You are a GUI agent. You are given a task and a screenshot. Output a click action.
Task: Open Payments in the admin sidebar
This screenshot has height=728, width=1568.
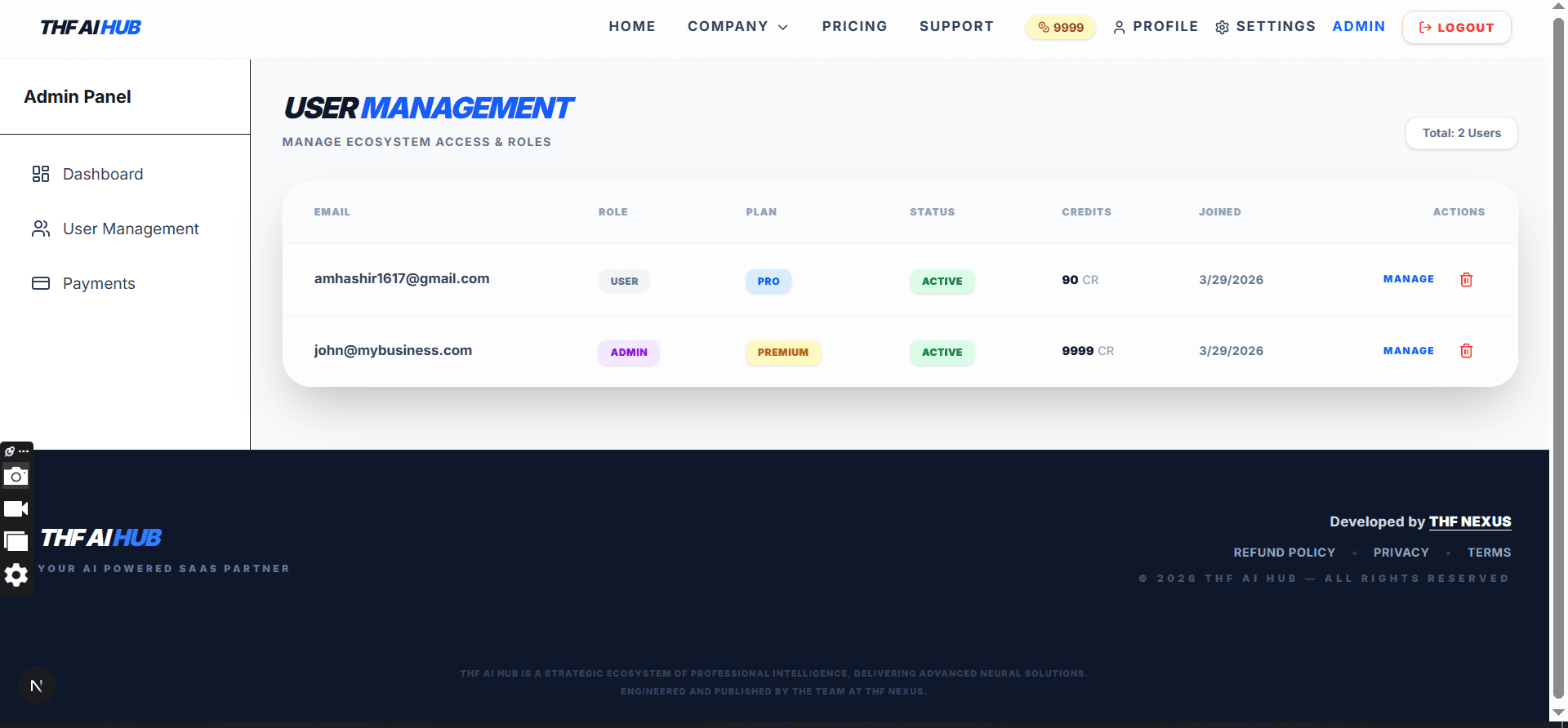point(99,283)
